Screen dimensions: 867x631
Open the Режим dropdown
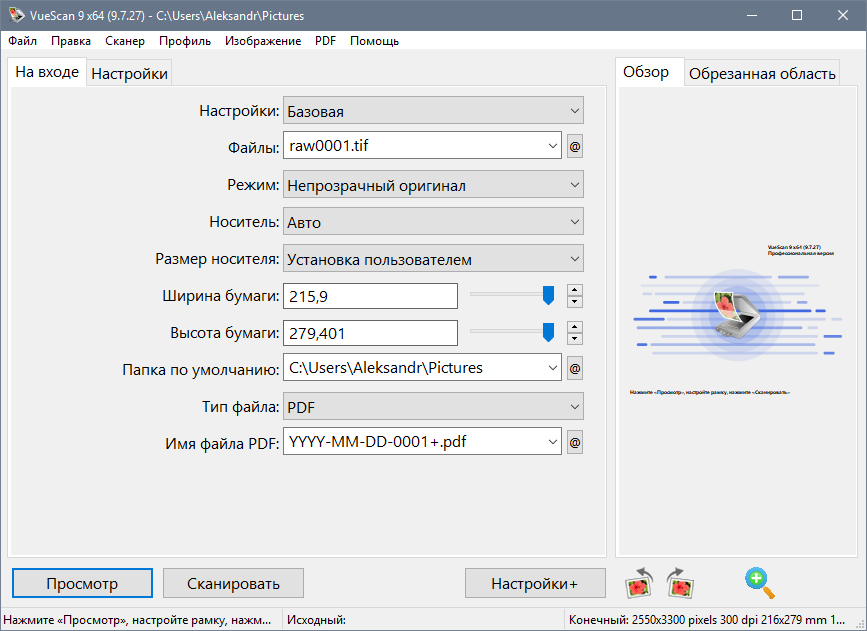pos(433,185)
